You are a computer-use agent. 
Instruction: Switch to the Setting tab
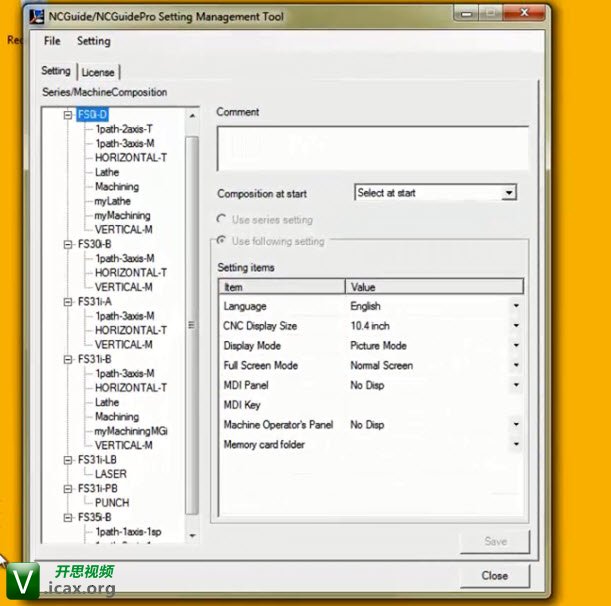pyautogui.click(x=56, y=71)
